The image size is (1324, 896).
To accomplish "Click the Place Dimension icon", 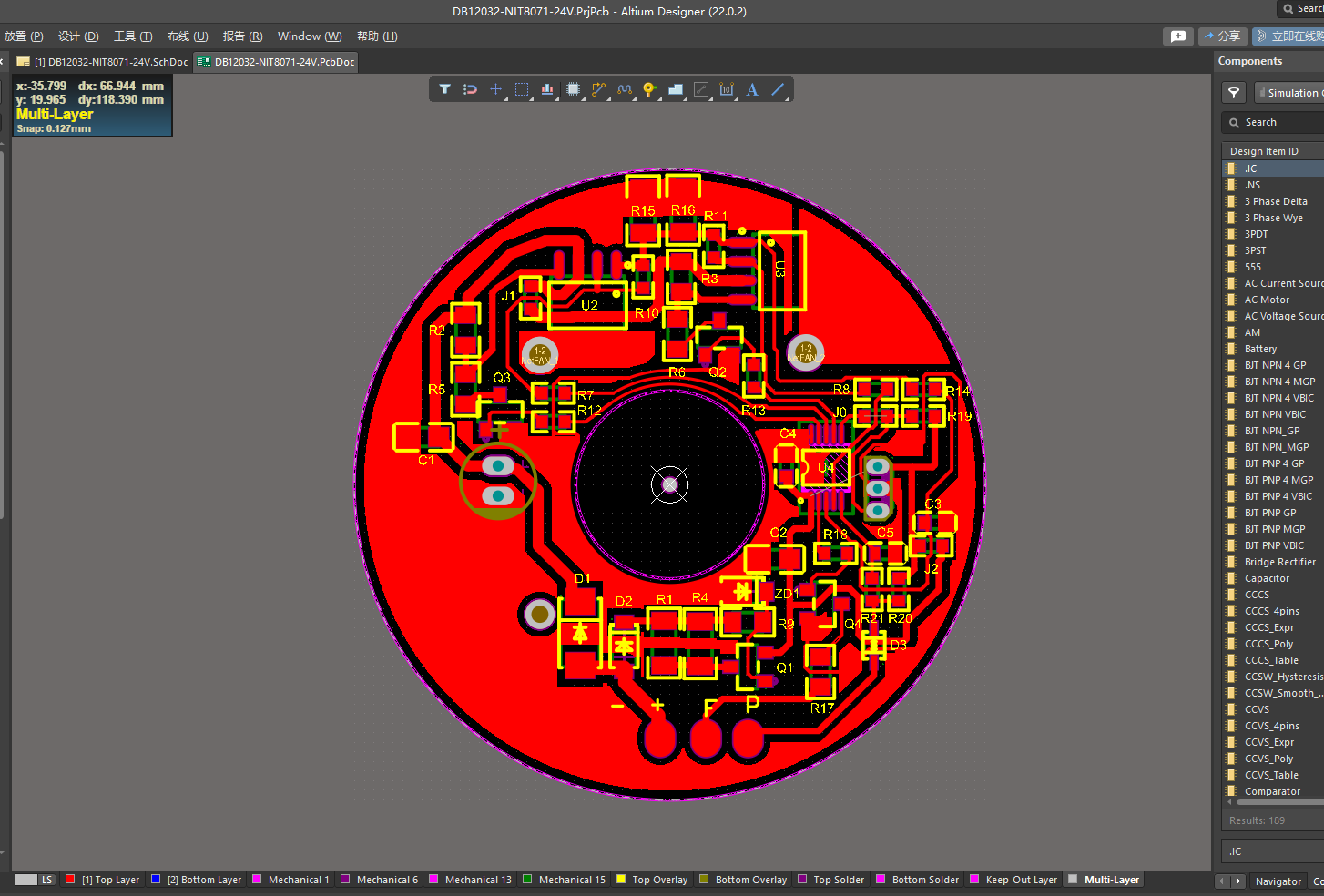I will pos(727,89).
